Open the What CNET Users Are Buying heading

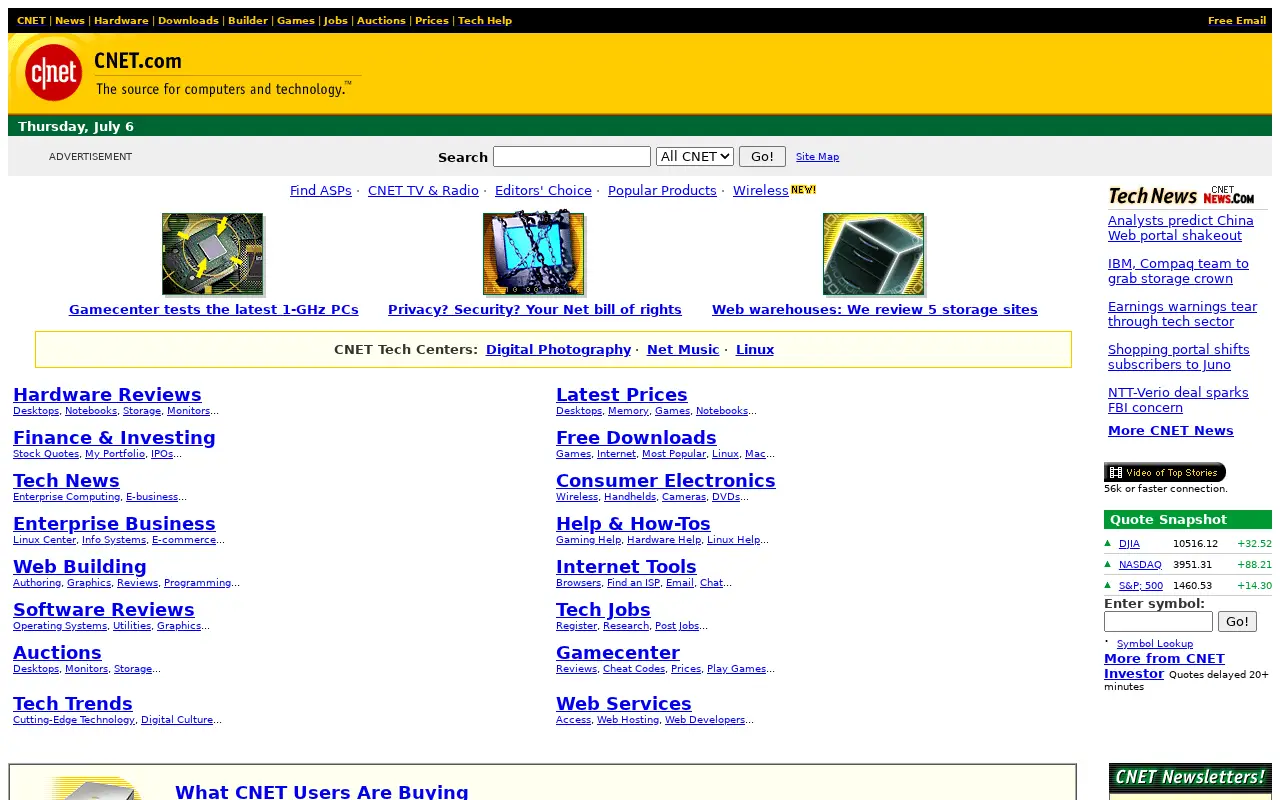tap(322, 791)
